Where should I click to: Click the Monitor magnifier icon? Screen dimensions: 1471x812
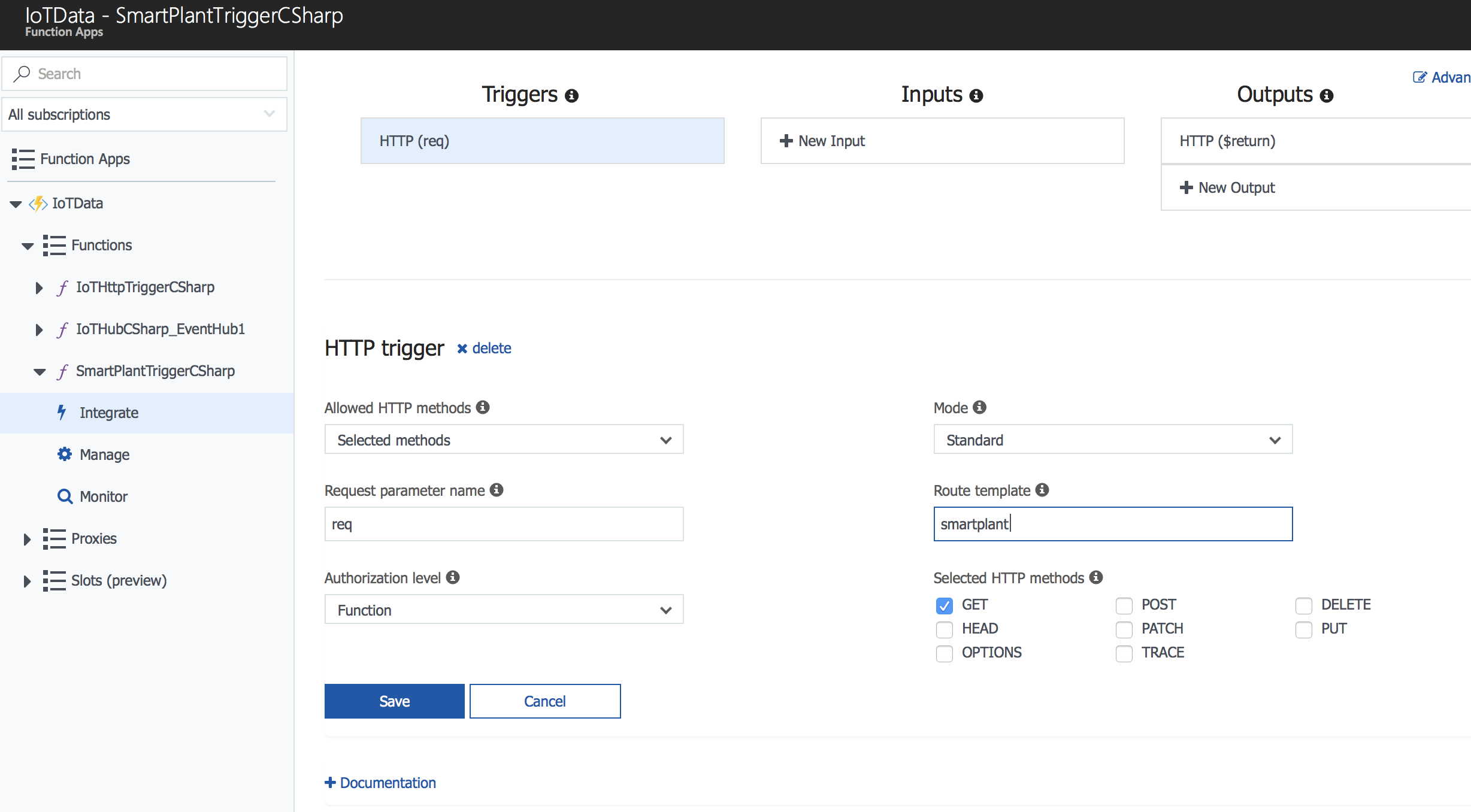coord(64,496)
